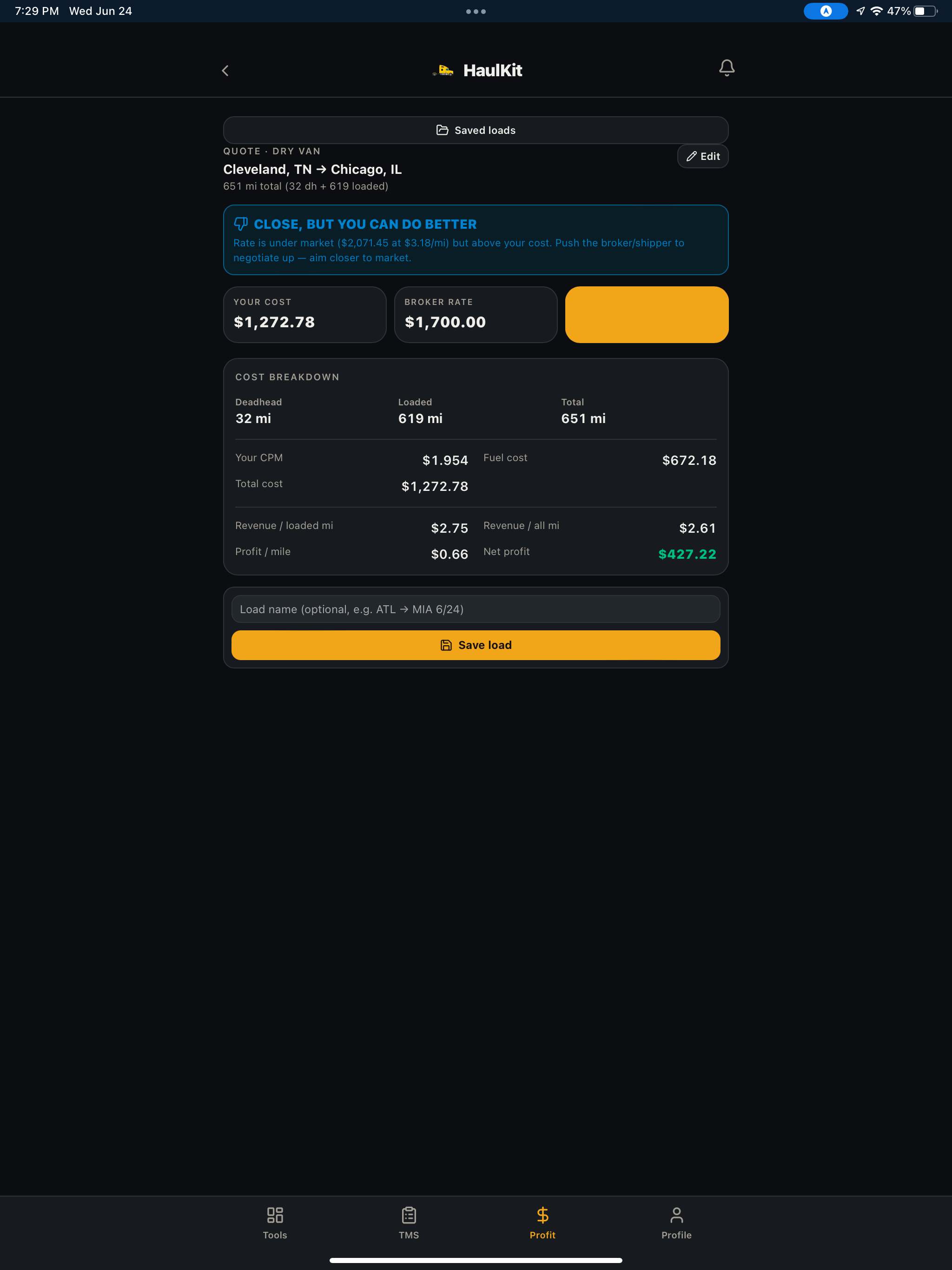Click the Edit quote button
952x1270 pixels.
click(x=703, y=156)
